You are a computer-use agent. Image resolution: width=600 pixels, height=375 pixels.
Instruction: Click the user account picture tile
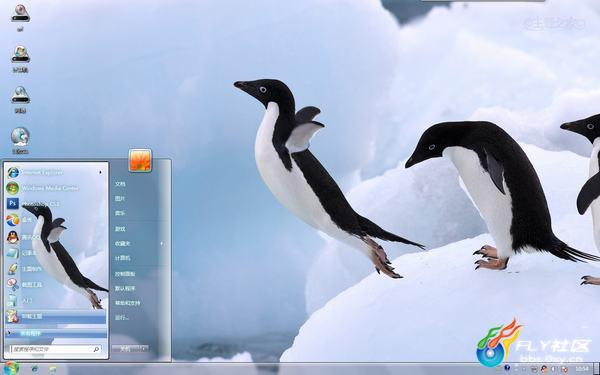pos(140,160)
